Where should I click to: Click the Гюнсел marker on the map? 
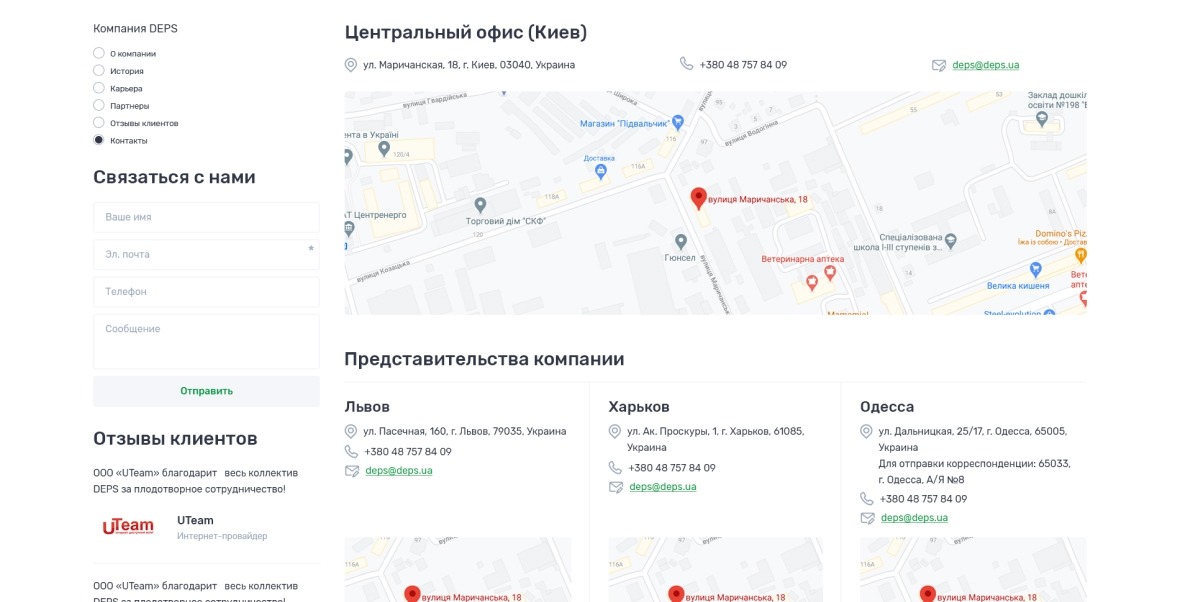point(681,242)
